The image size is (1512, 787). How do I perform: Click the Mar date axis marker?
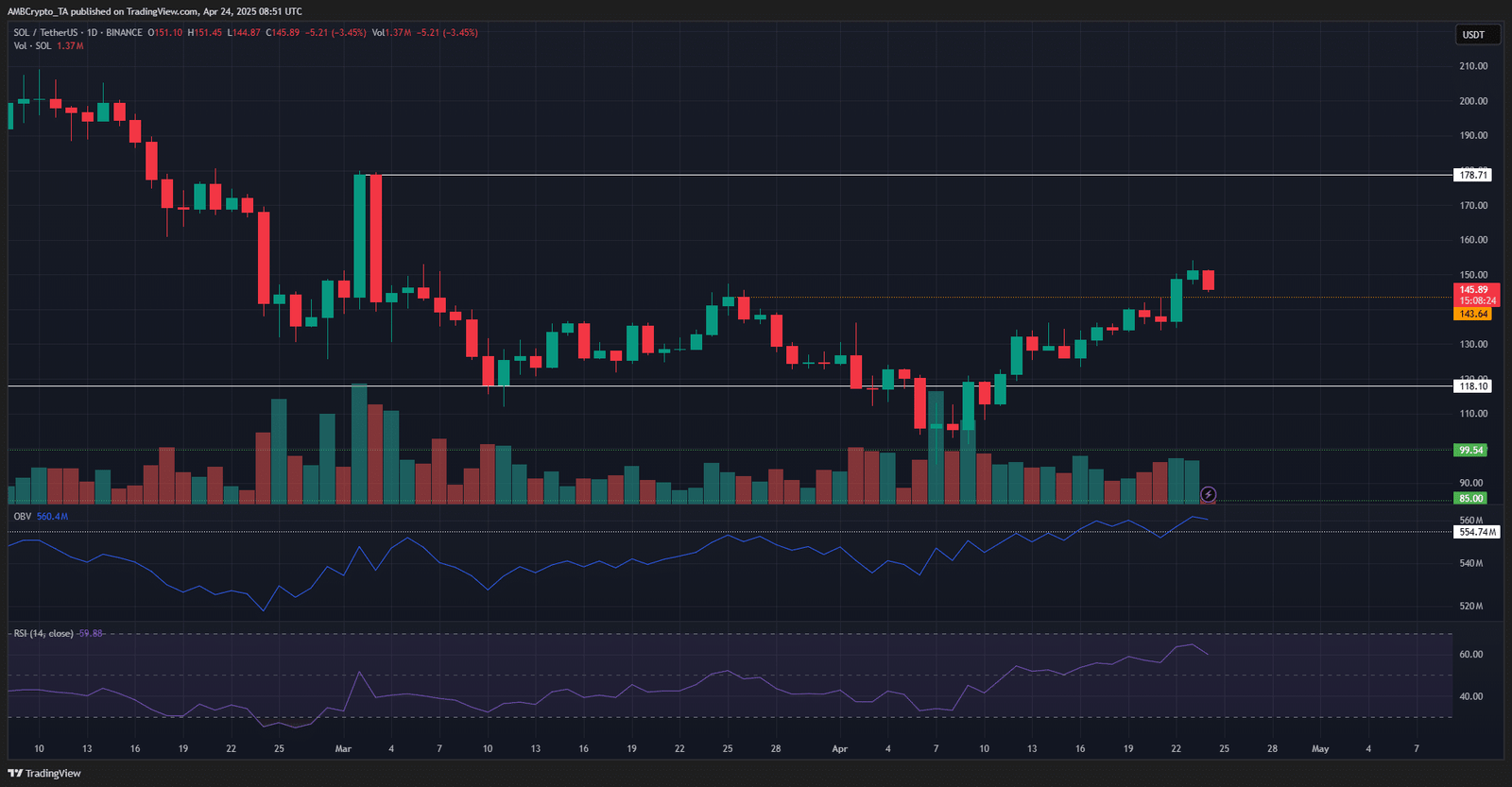click(x=343, y=748)
